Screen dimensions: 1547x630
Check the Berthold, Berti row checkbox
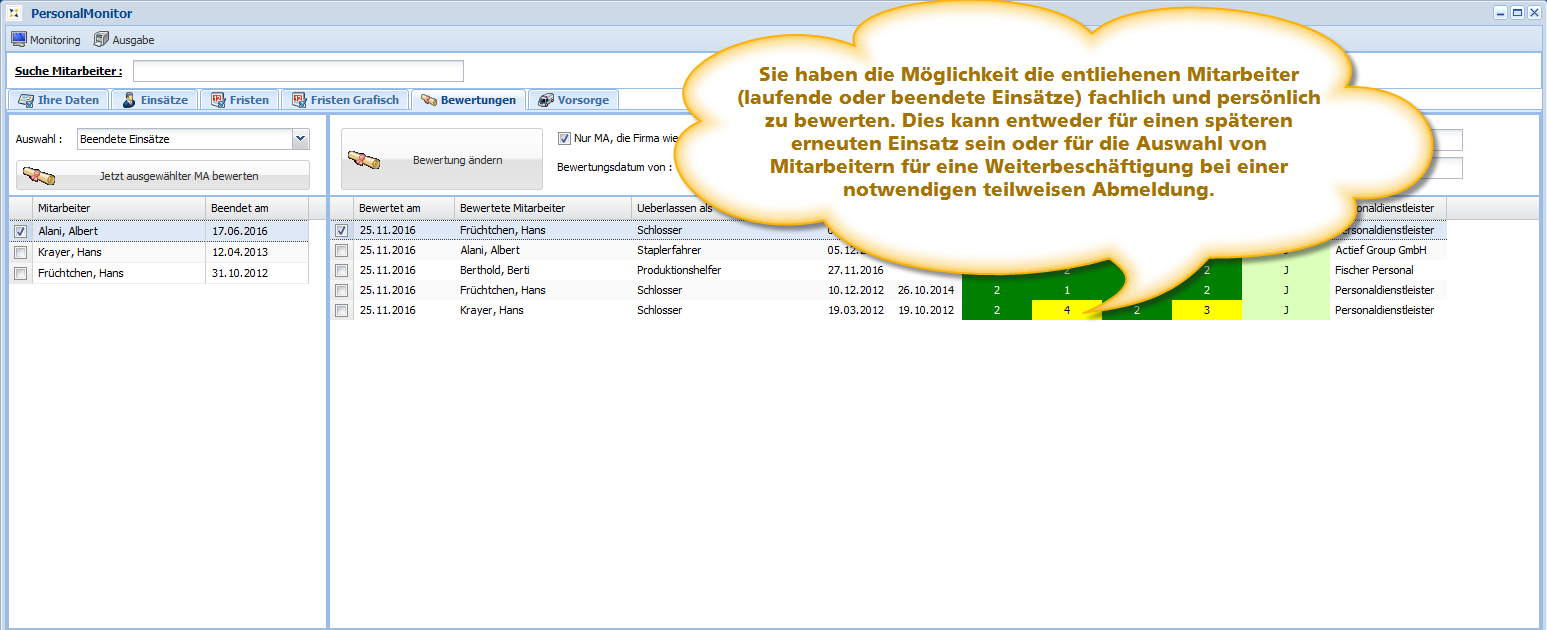342,270
